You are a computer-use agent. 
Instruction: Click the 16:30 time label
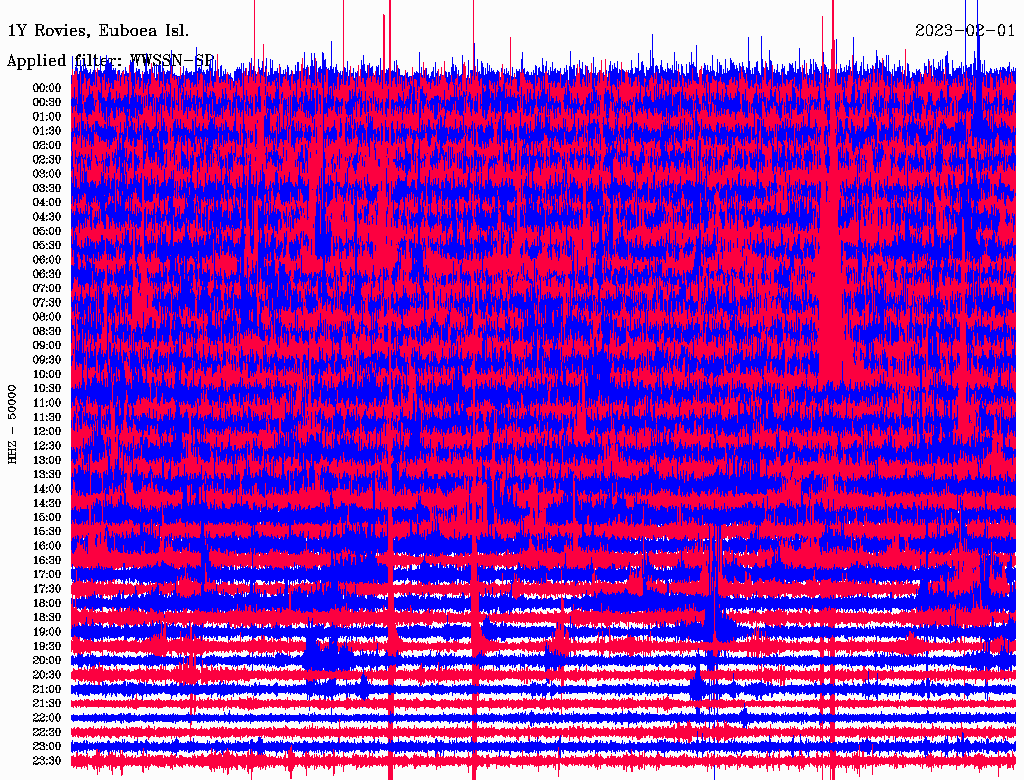(47, 561)
